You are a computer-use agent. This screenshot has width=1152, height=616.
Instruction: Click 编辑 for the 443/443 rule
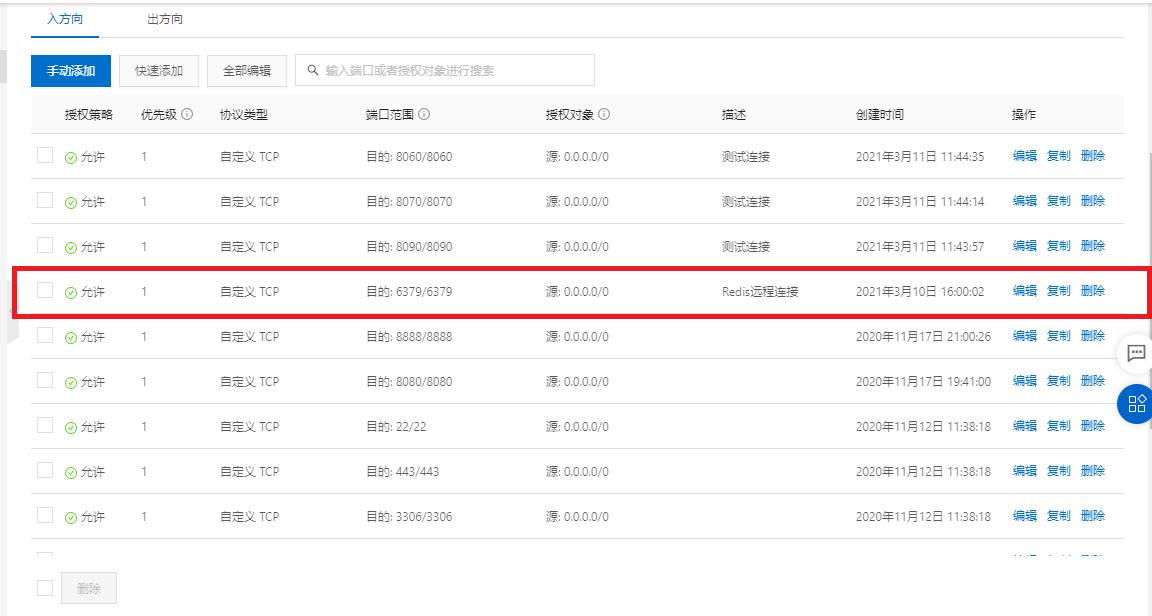pyautogui.click(x=1024, y=470)
